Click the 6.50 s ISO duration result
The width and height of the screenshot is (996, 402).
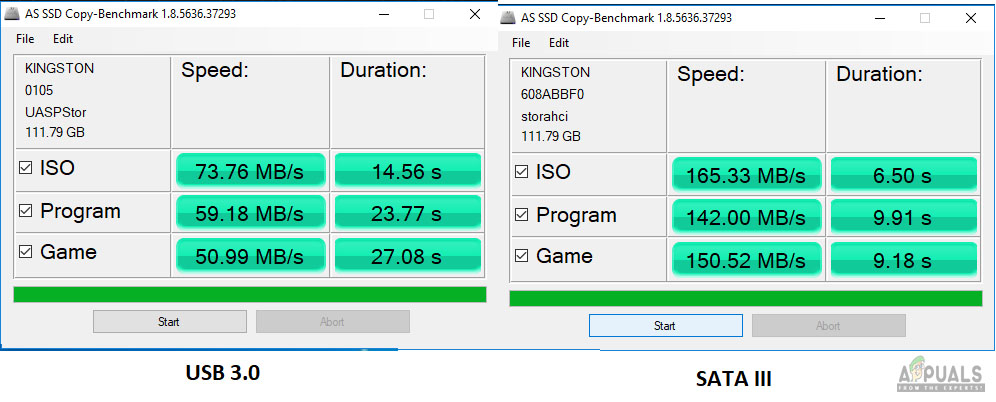click(904, 175)
